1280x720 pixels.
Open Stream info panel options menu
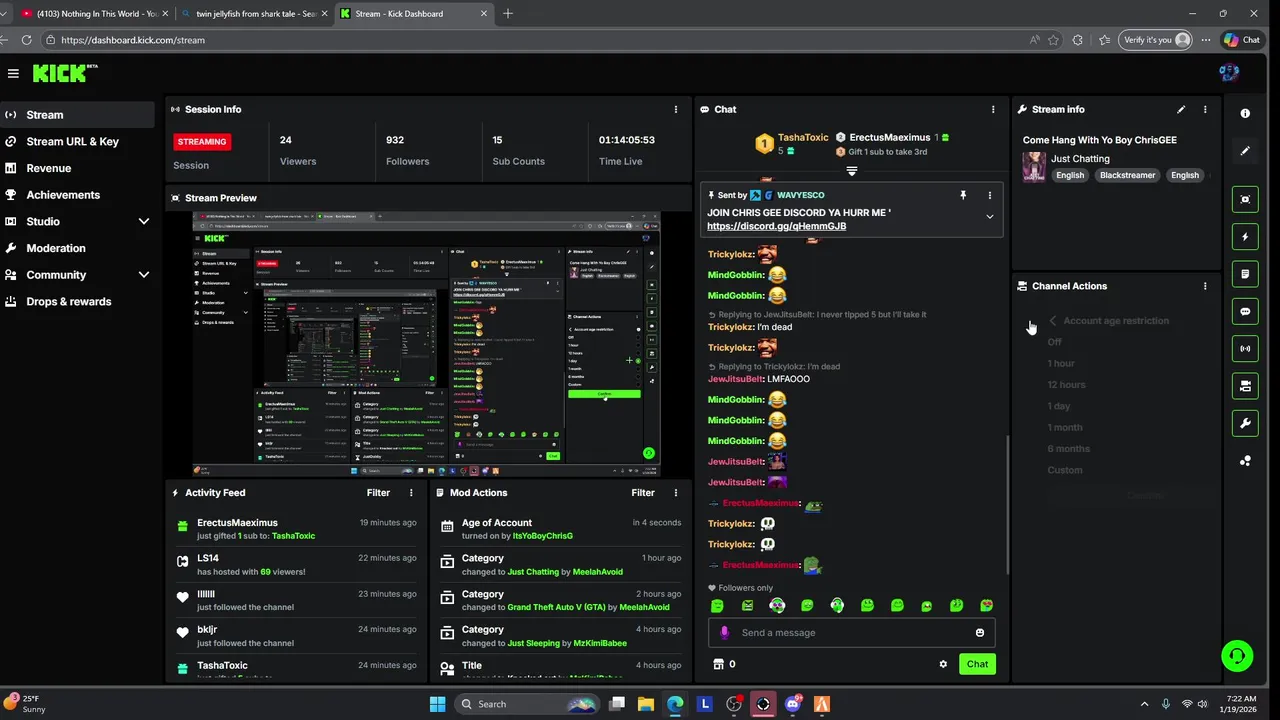[1205, 109]
